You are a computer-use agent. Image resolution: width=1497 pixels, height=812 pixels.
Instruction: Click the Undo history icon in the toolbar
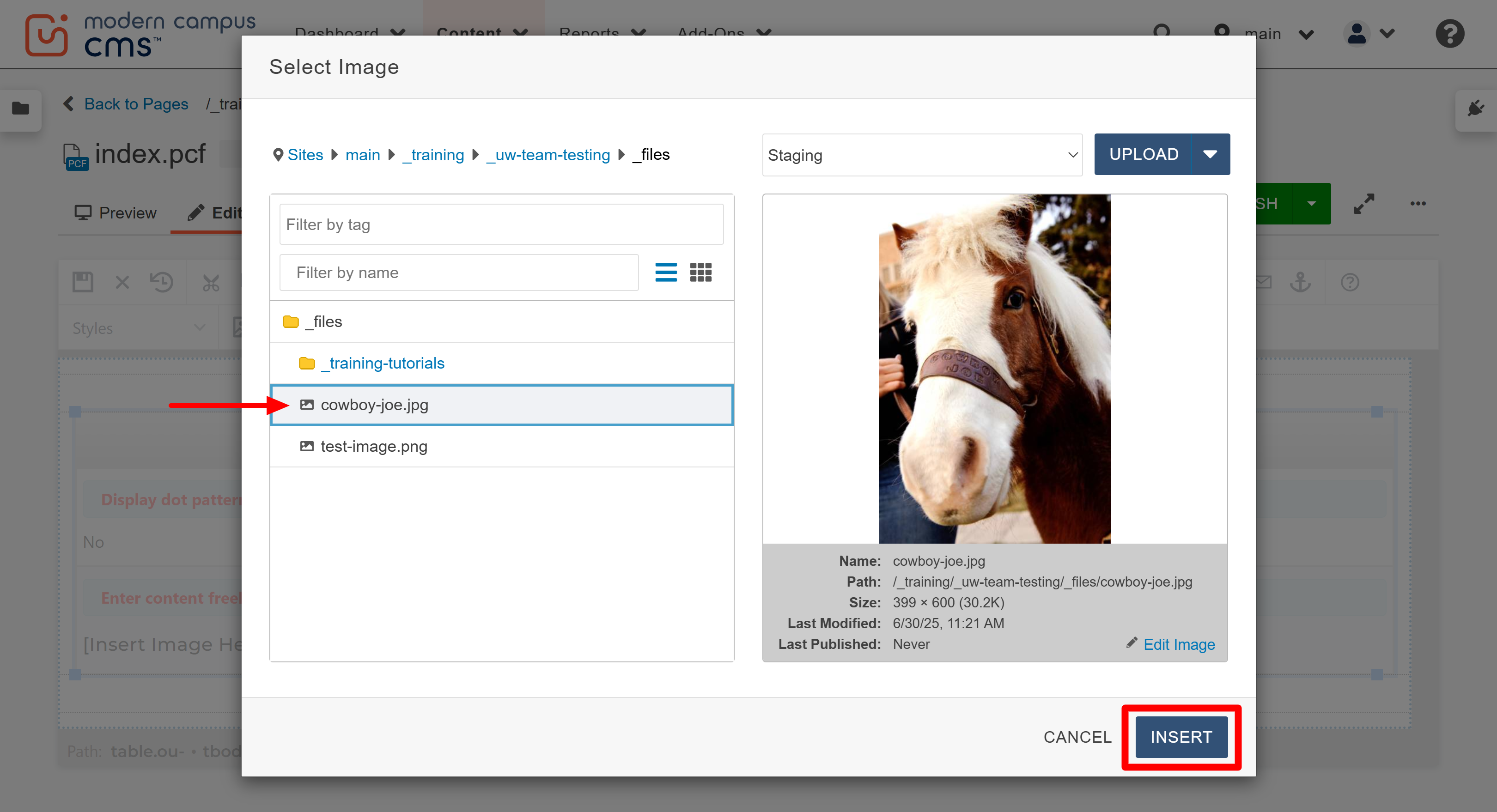(162, 282)
